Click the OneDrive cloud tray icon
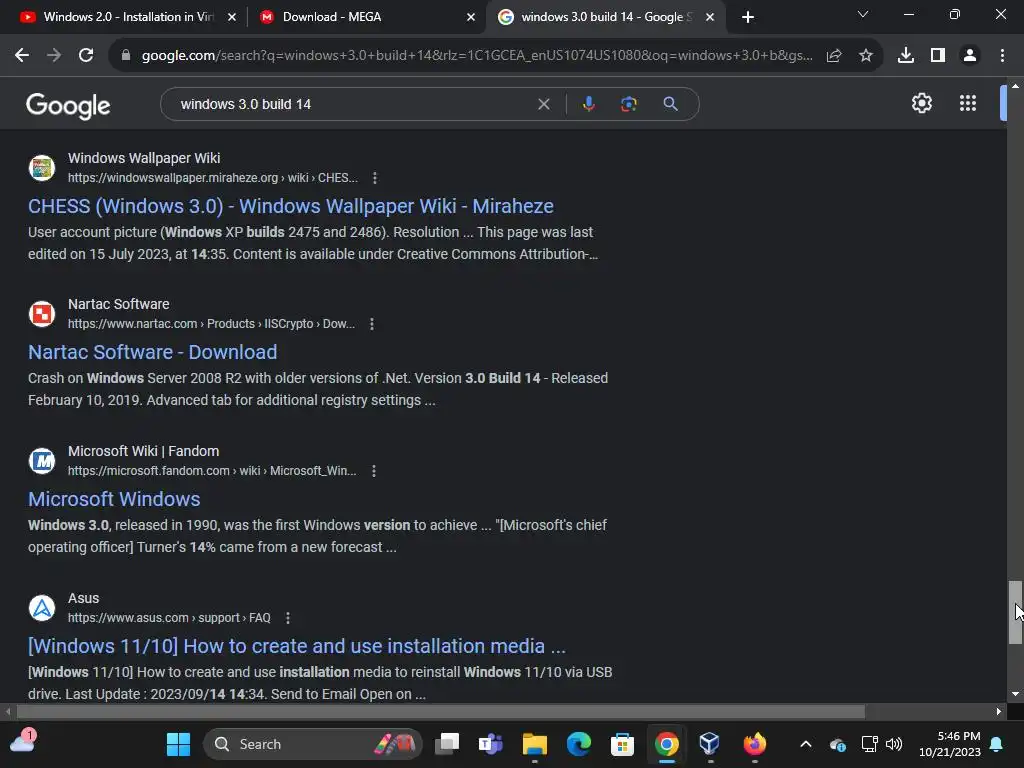Image resolution: width=1024 pixels, height=768 pixels. tap(838, 744)
